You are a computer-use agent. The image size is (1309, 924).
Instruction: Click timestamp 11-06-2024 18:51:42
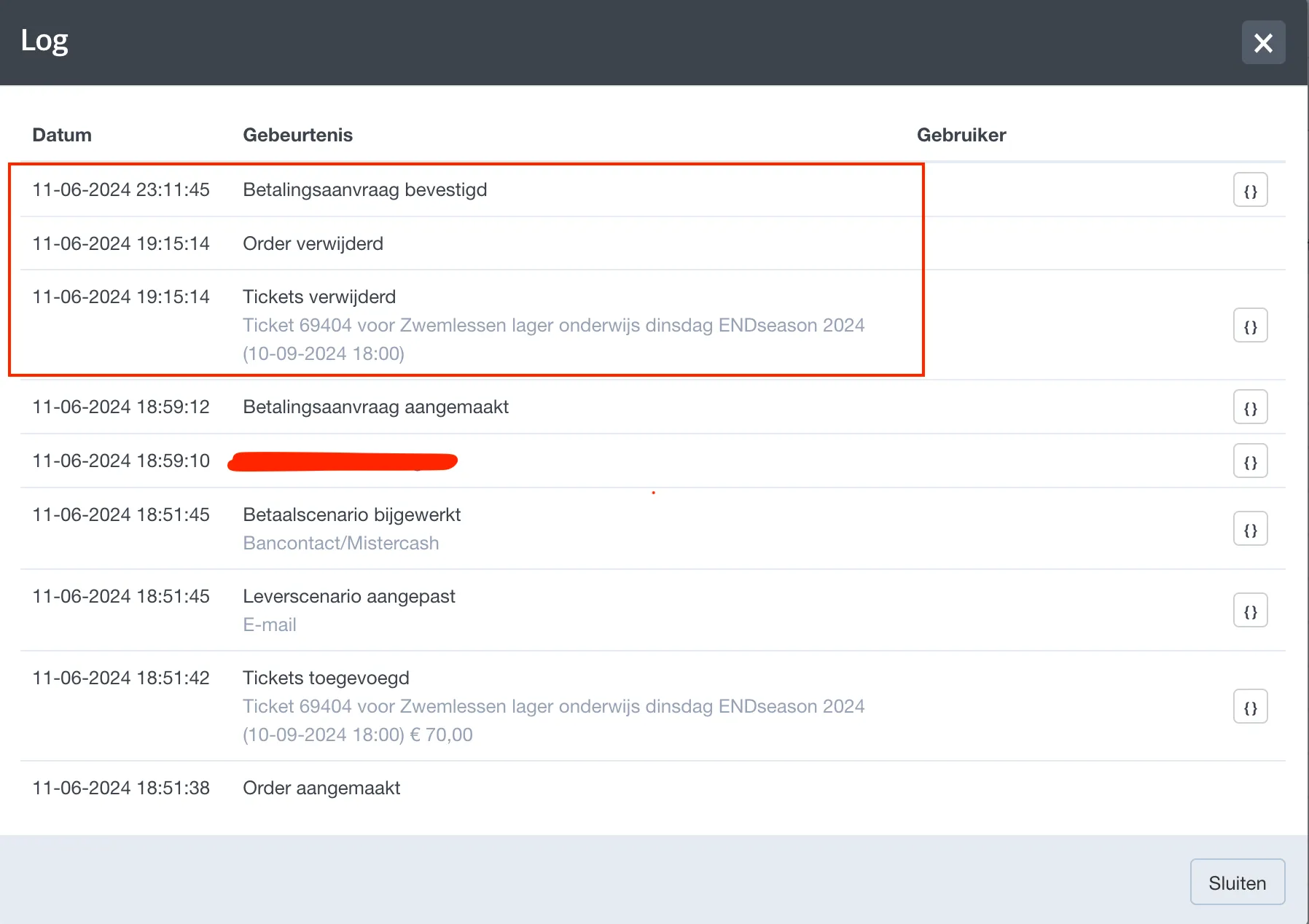coord(121,678)
